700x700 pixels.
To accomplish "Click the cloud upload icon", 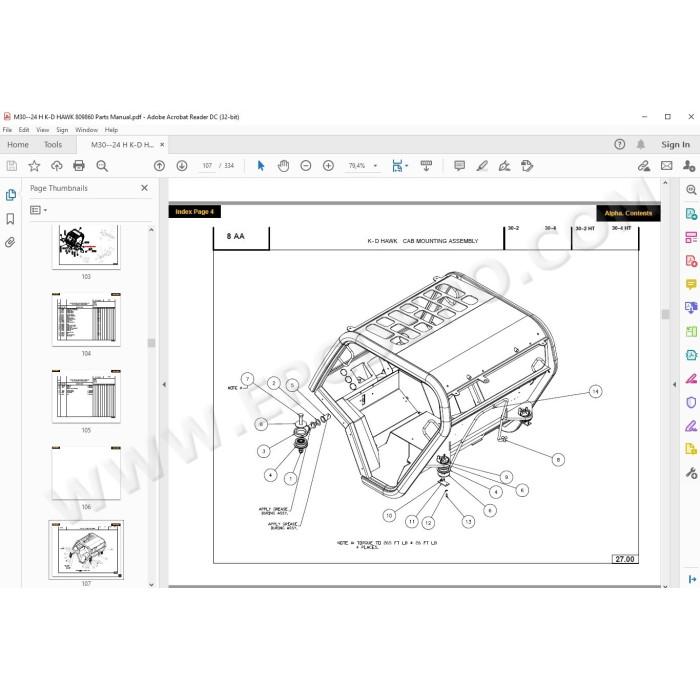I will point(57,166).
